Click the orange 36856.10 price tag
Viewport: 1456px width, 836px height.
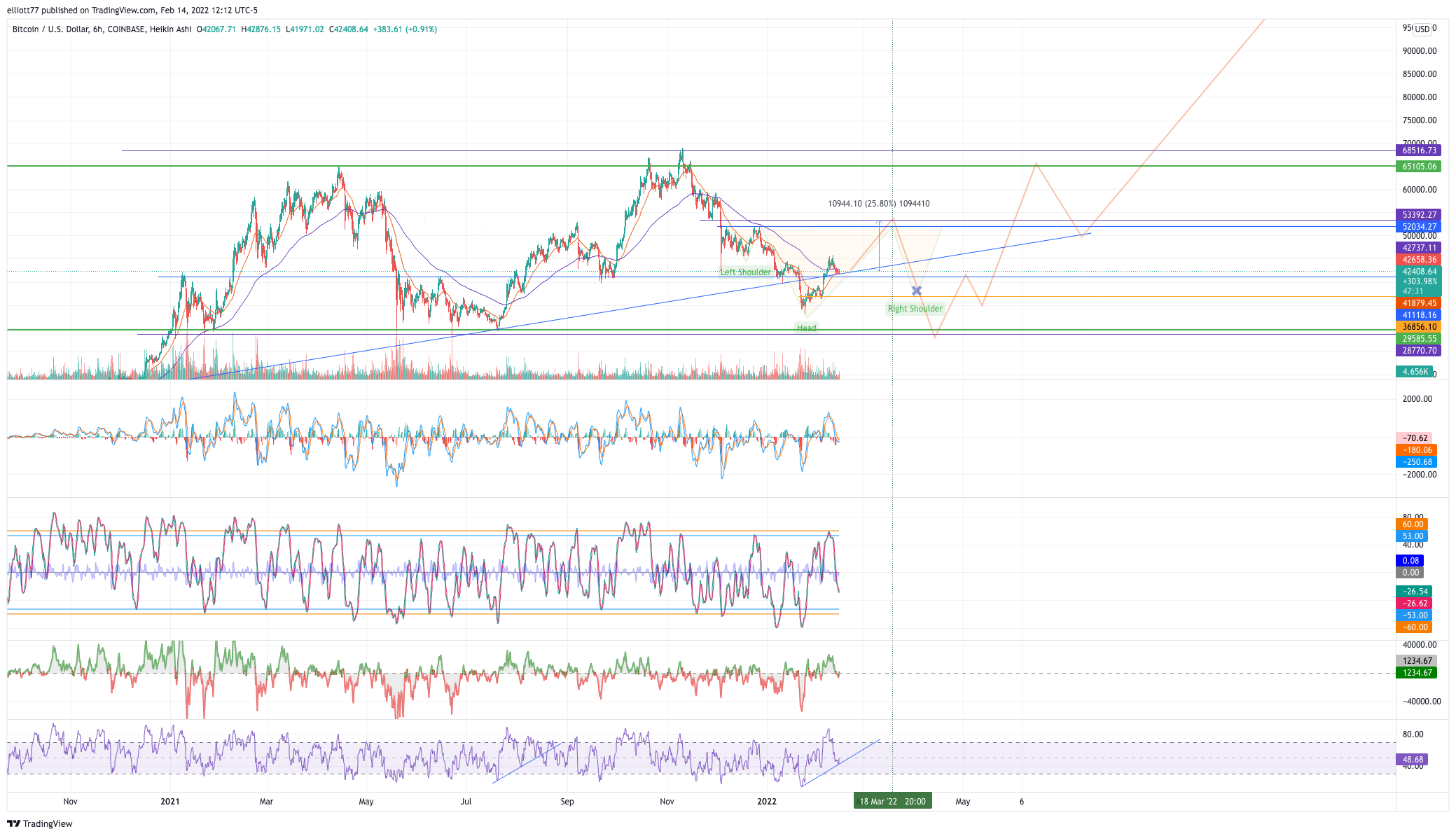click(x=1419, y=327)
